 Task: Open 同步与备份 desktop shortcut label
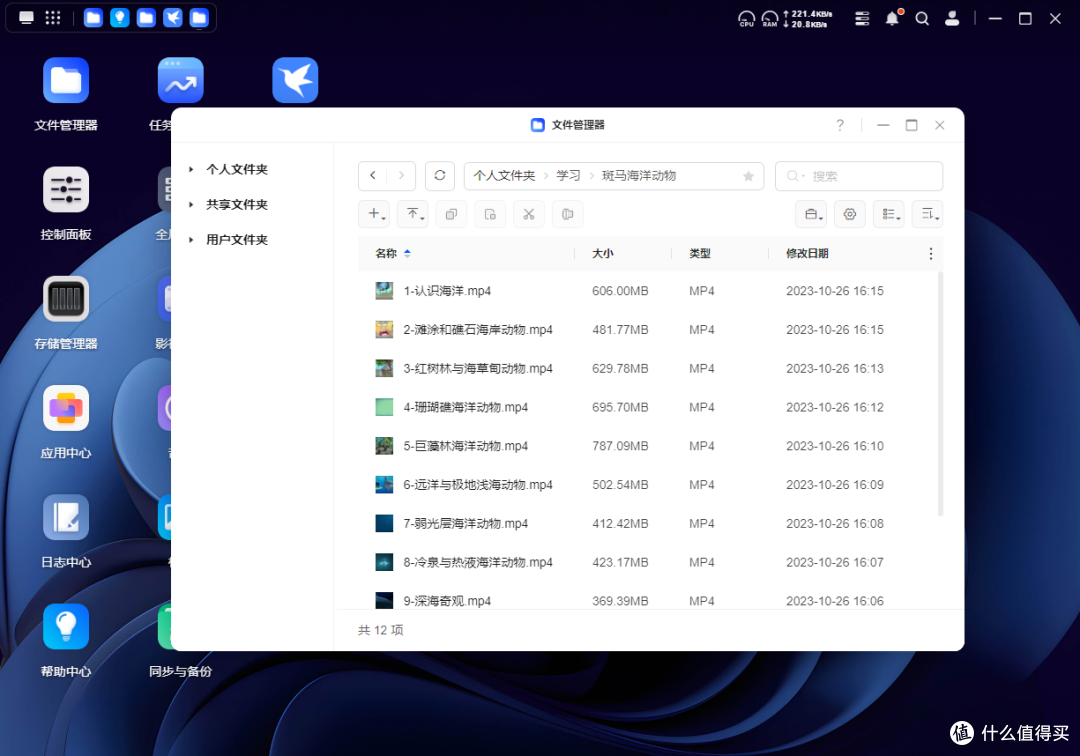click(180, 671)
